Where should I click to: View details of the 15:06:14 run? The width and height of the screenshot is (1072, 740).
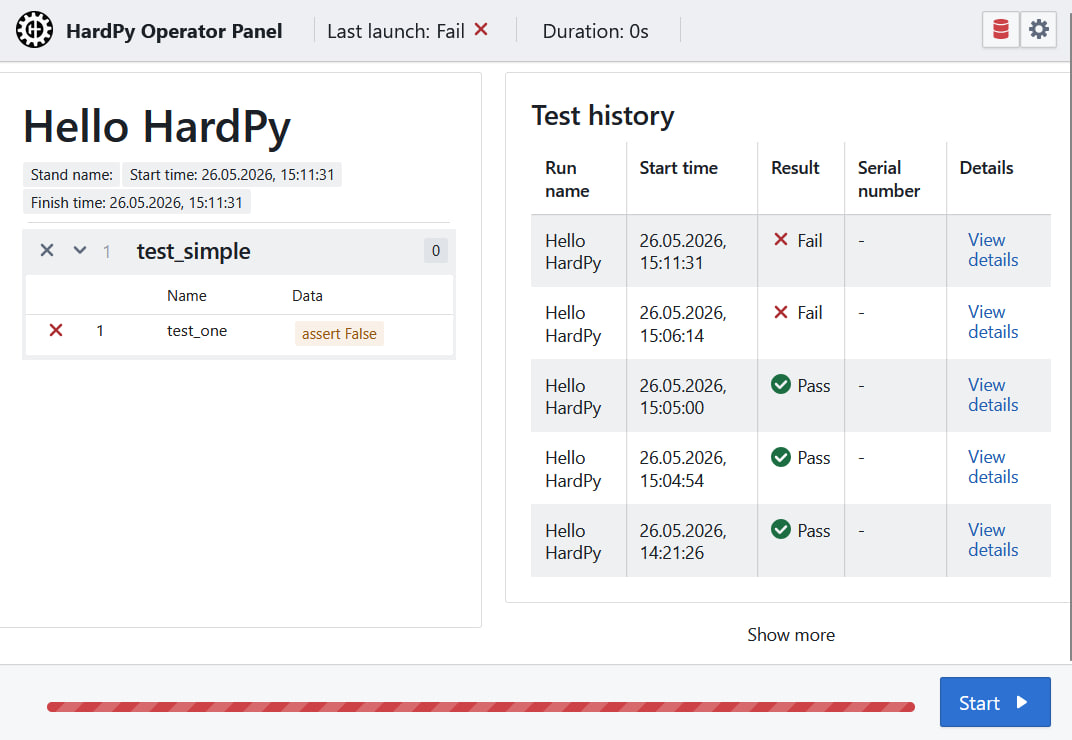point(993,322)
